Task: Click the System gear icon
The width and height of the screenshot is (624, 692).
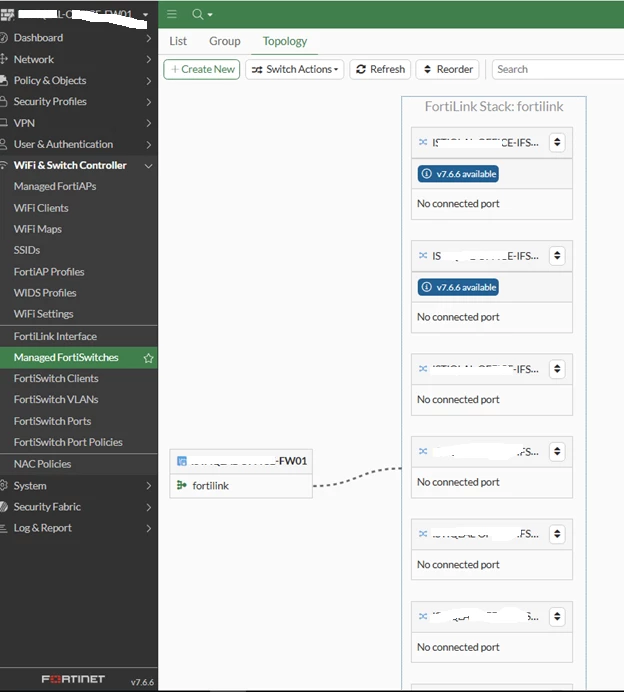Action: (4, 485)
